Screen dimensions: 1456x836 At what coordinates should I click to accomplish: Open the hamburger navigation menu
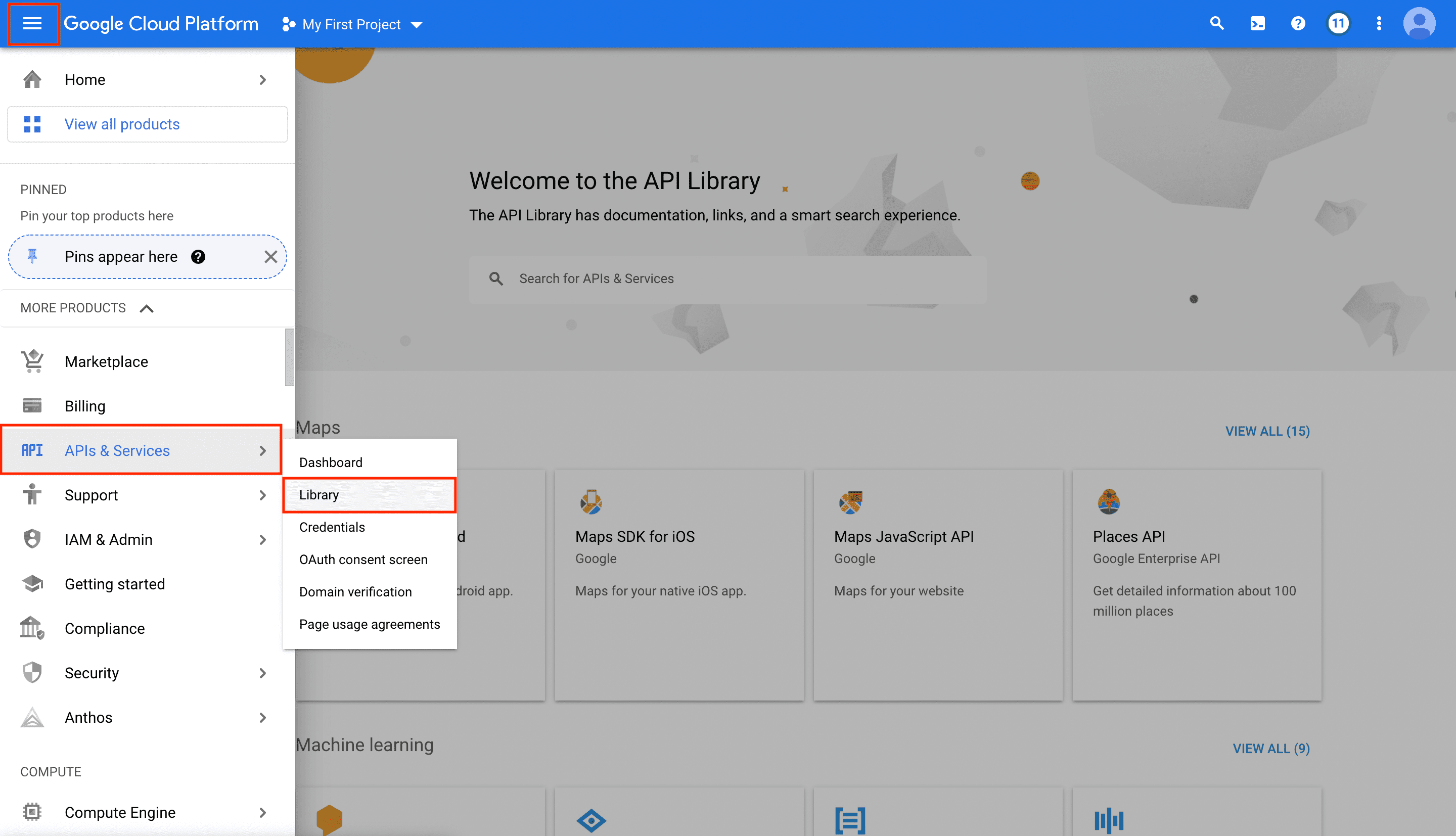pyautogui.click(x=32, y=24)
